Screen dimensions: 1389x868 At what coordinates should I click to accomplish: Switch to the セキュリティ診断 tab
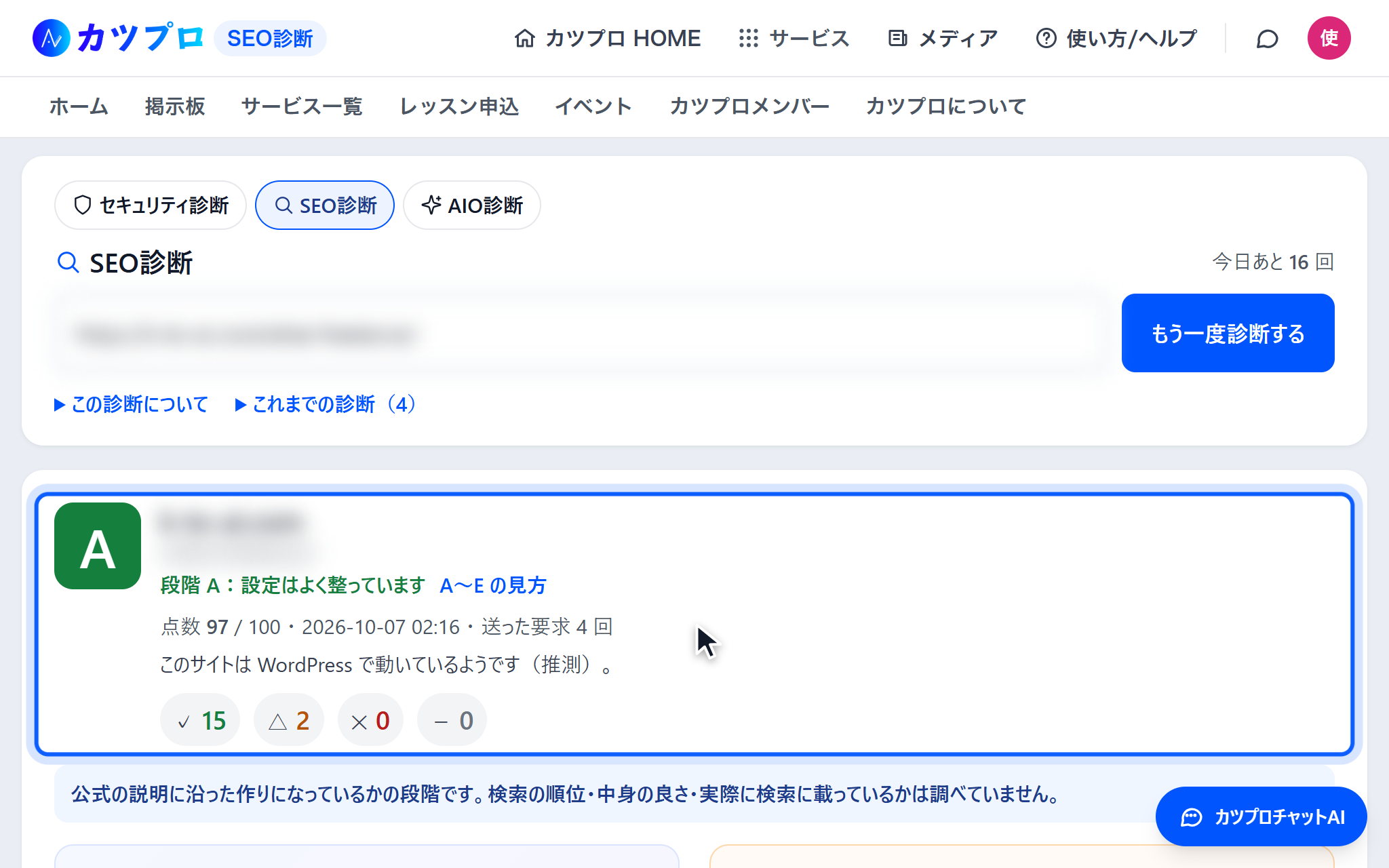coord(151,205)
